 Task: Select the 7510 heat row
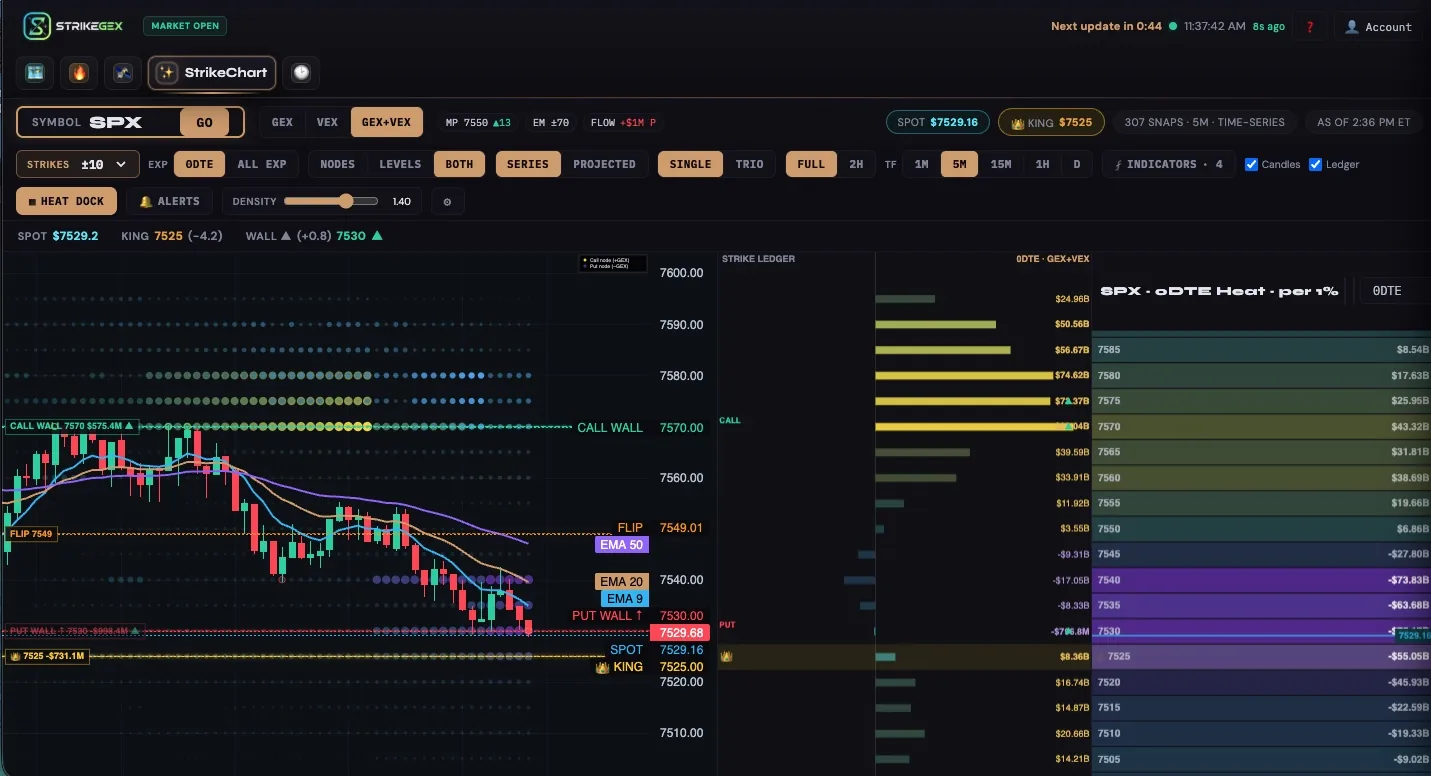pyautogui.click(x=1262, y=733)
